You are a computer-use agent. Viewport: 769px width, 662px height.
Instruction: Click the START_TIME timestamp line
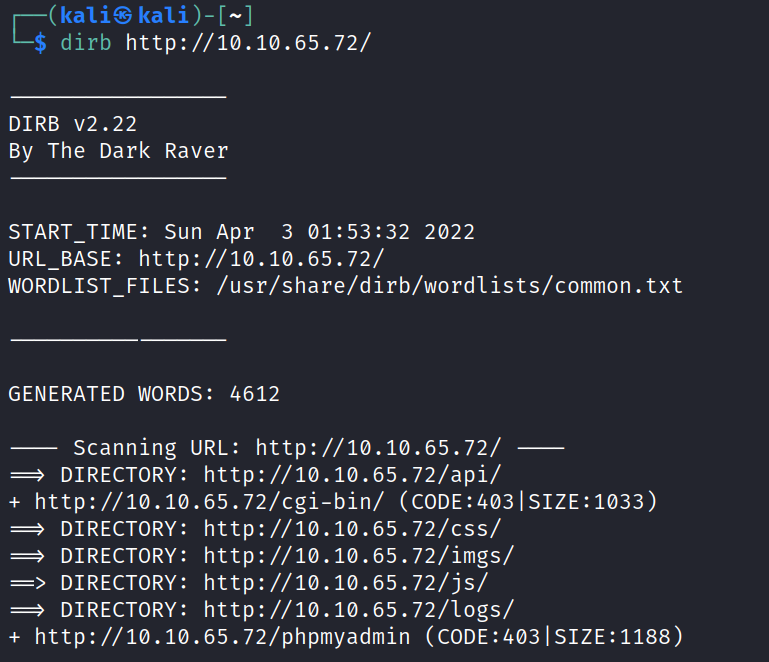(241, 232)
